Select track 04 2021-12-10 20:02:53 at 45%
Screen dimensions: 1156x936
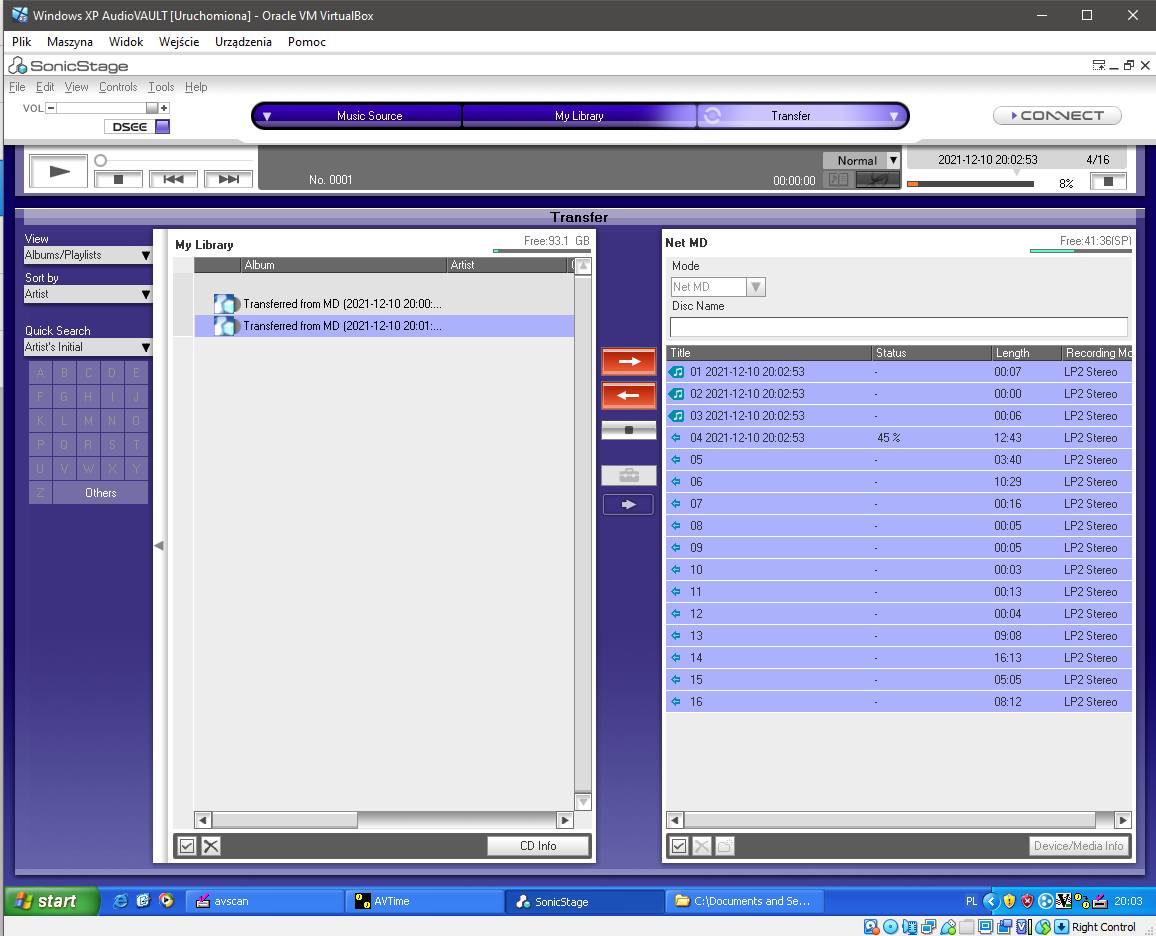(x=898, y=438)
